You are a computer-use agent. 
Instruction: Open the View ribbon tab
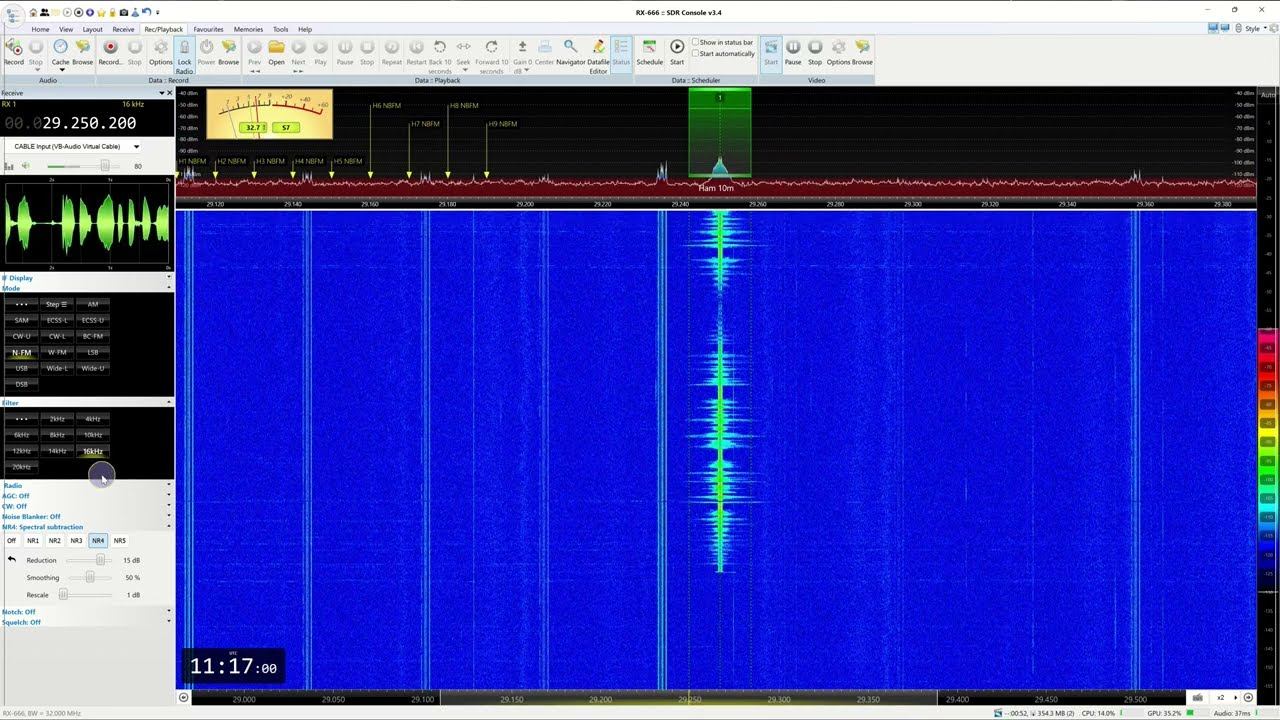[x=65, y=29]
